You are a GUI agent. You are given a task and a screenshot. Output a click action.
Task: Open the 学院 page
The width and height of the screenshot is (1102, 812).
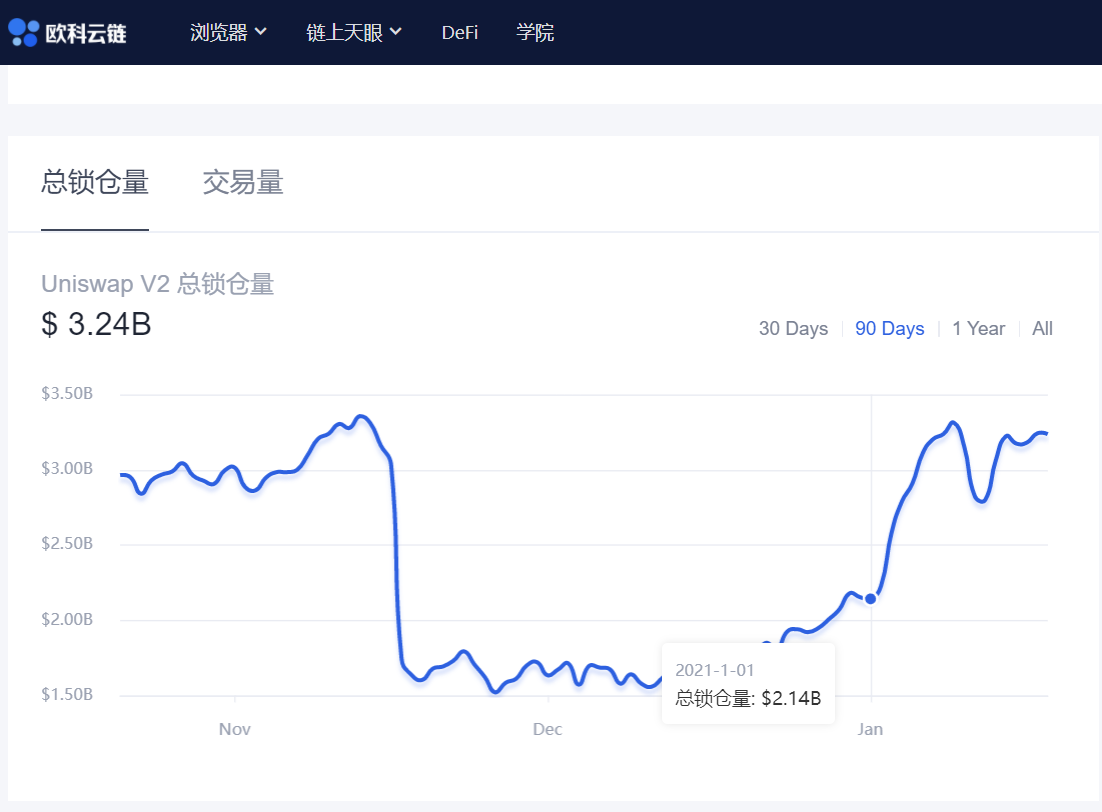tap(535, 32)
